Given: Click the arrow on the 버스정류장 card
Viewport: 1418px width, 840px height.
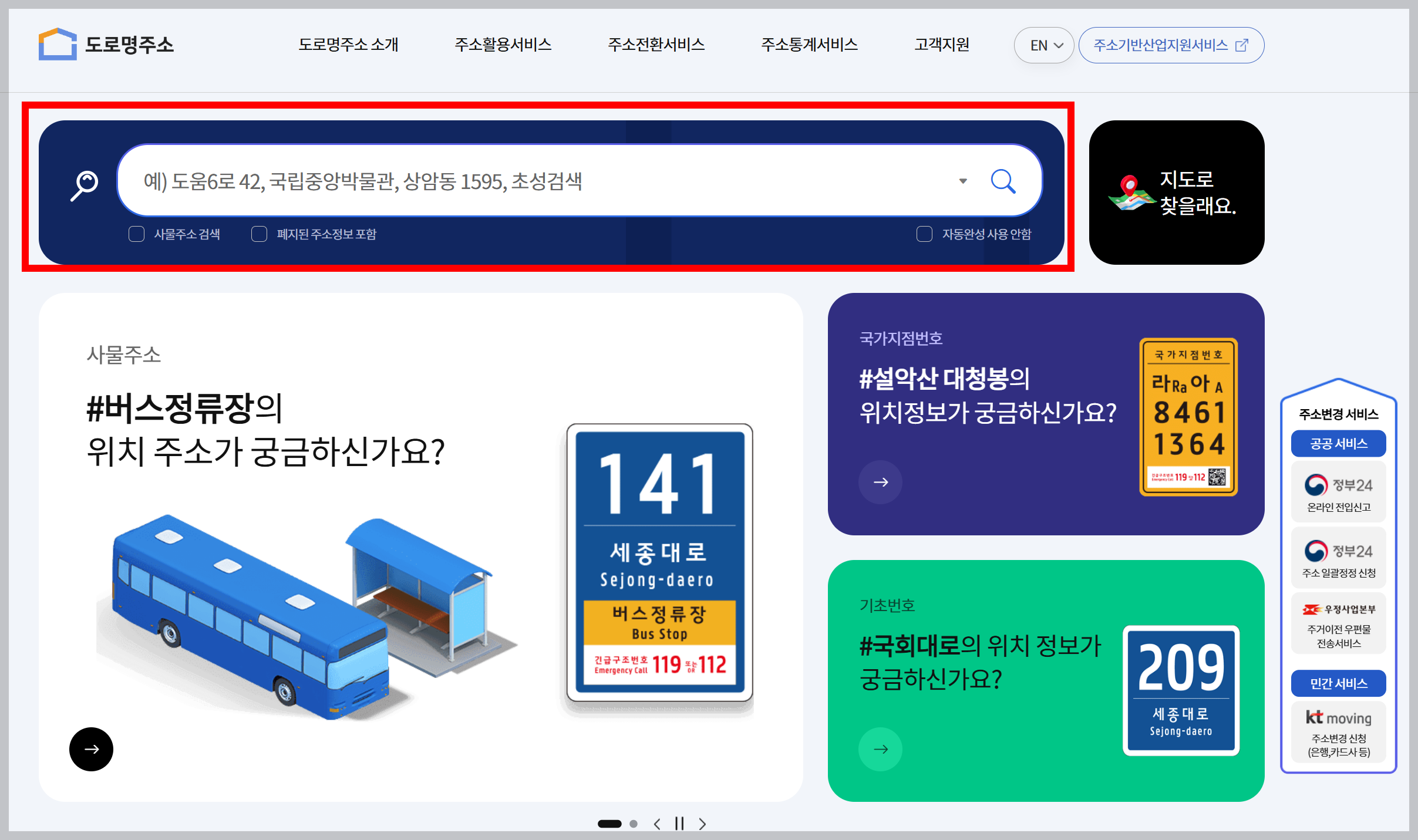Looking at the screenshot, I should pyautogui.click(x=91, y=749).
